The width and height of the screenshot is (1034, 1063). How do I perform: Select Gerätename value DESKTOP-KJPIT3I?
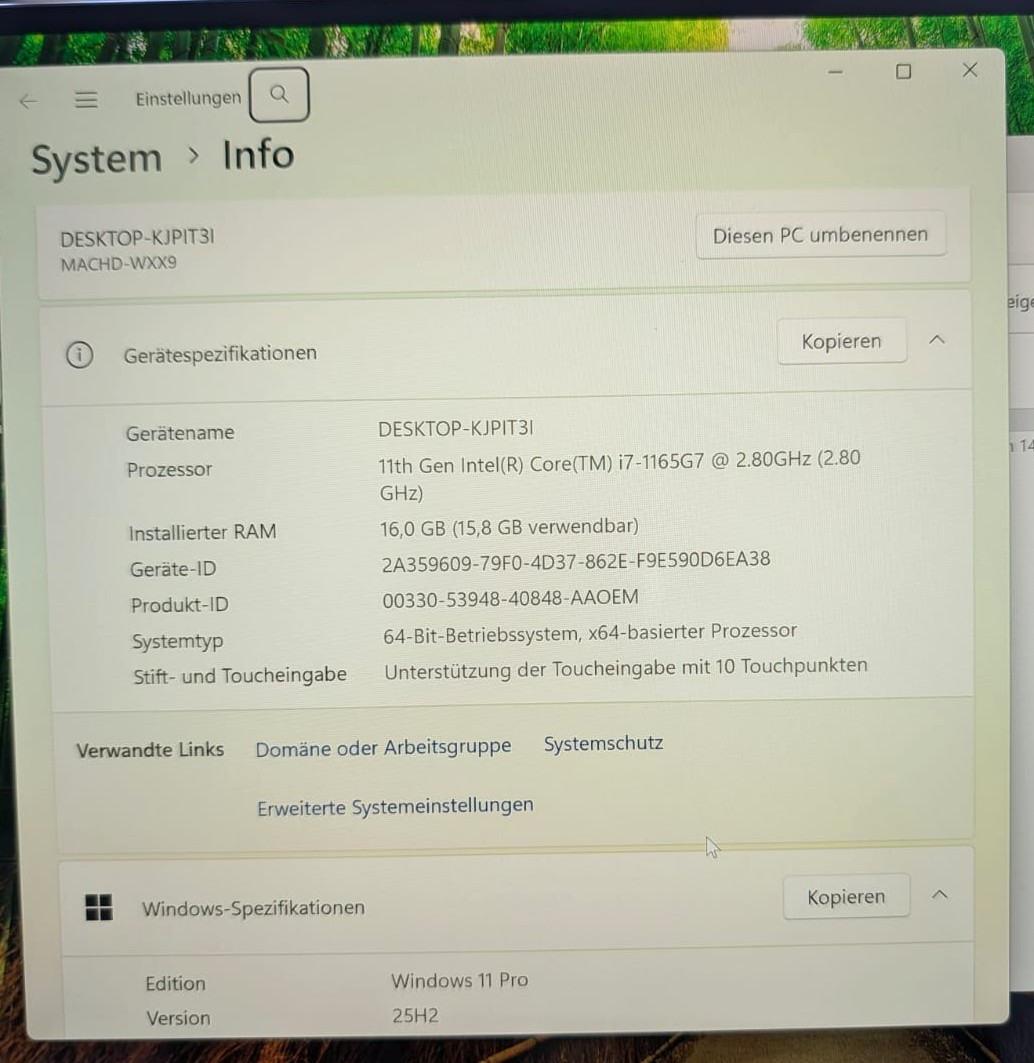(456, 428)
